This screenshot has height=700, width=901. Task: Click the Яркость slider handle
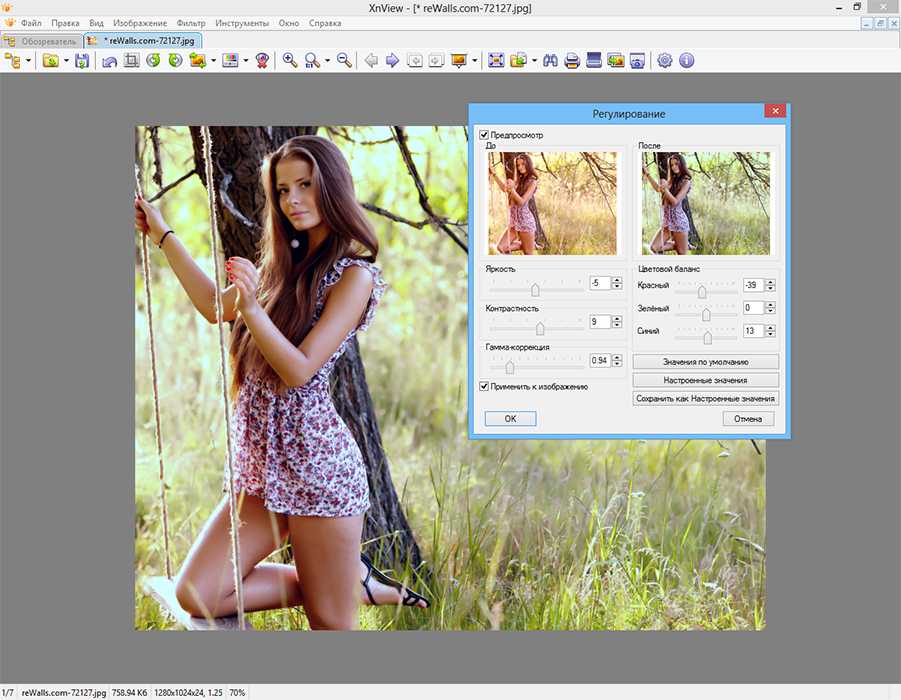click(536, 290)
